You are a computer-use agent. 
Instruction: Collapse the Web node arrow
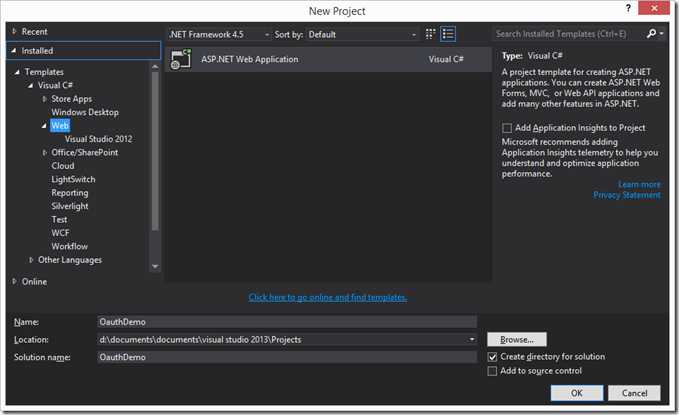[44, 126]
